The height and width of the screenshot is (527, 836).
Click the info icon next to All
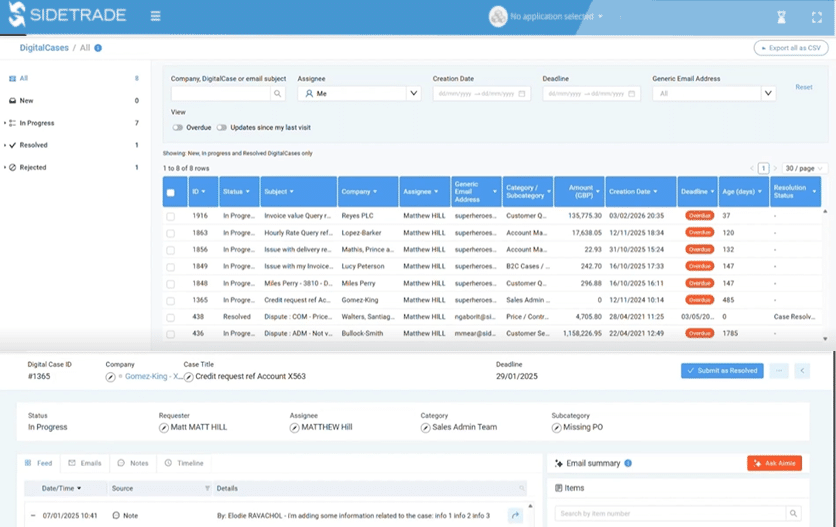(x=98, y=48)
